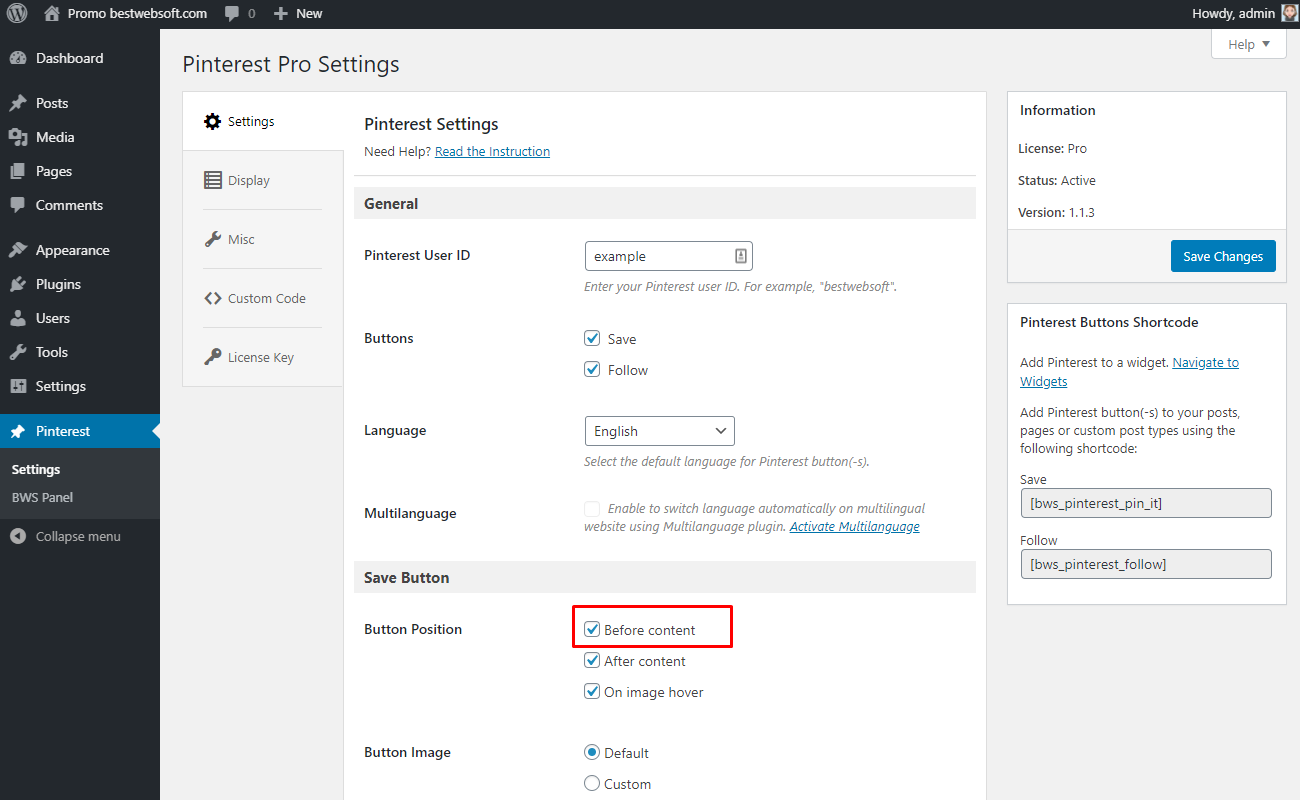
Task: Click the WordPress logo icon
Action: pos(17,14)
